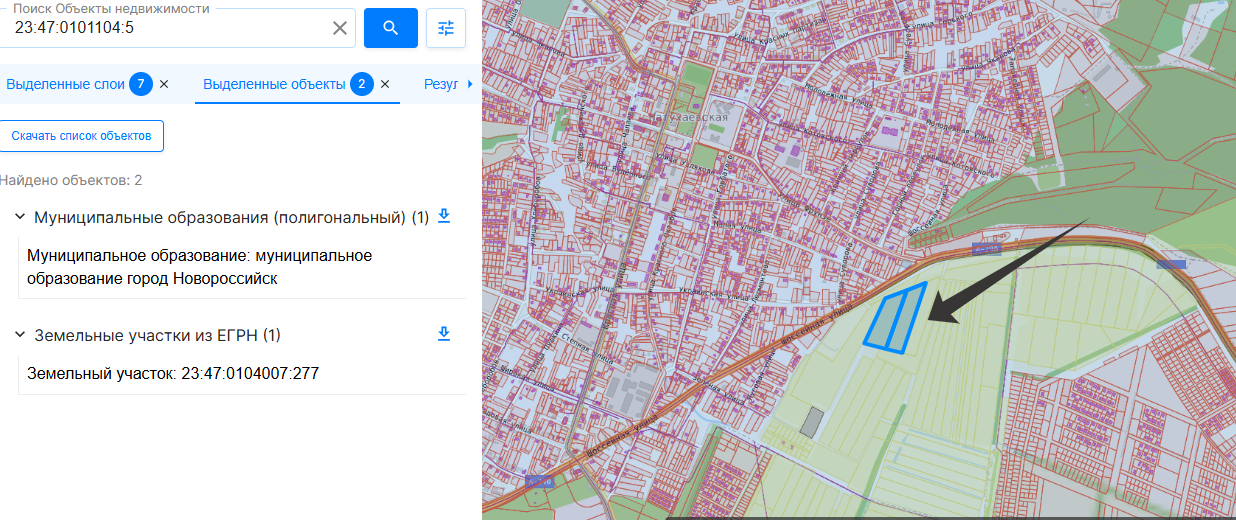Close the Выделенные объекты tab
The width and height of the screenshot is (1236, 520).
(x=385, y=84)
